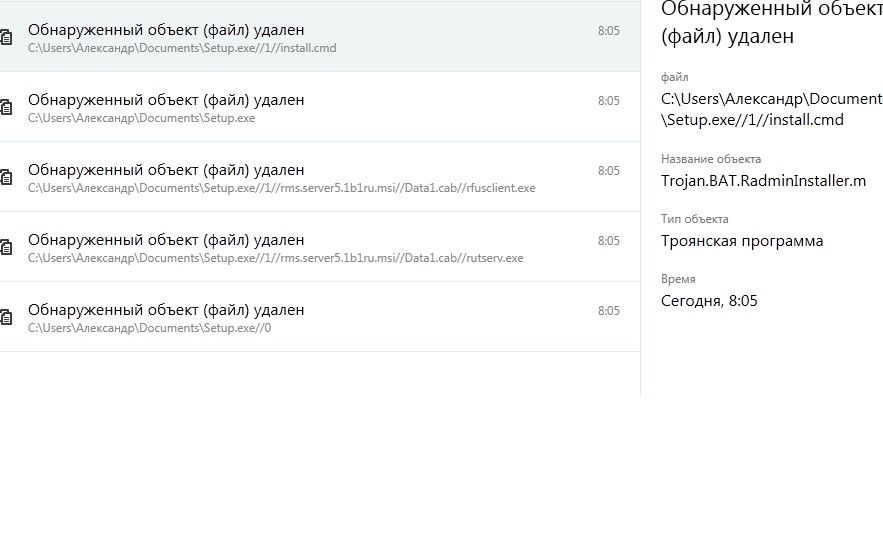Click the details panel heading 'Обнаруженный объект (файл) удален'
Image resolution: width=883 pixels, height=540 pixels.
pos(771,23)
